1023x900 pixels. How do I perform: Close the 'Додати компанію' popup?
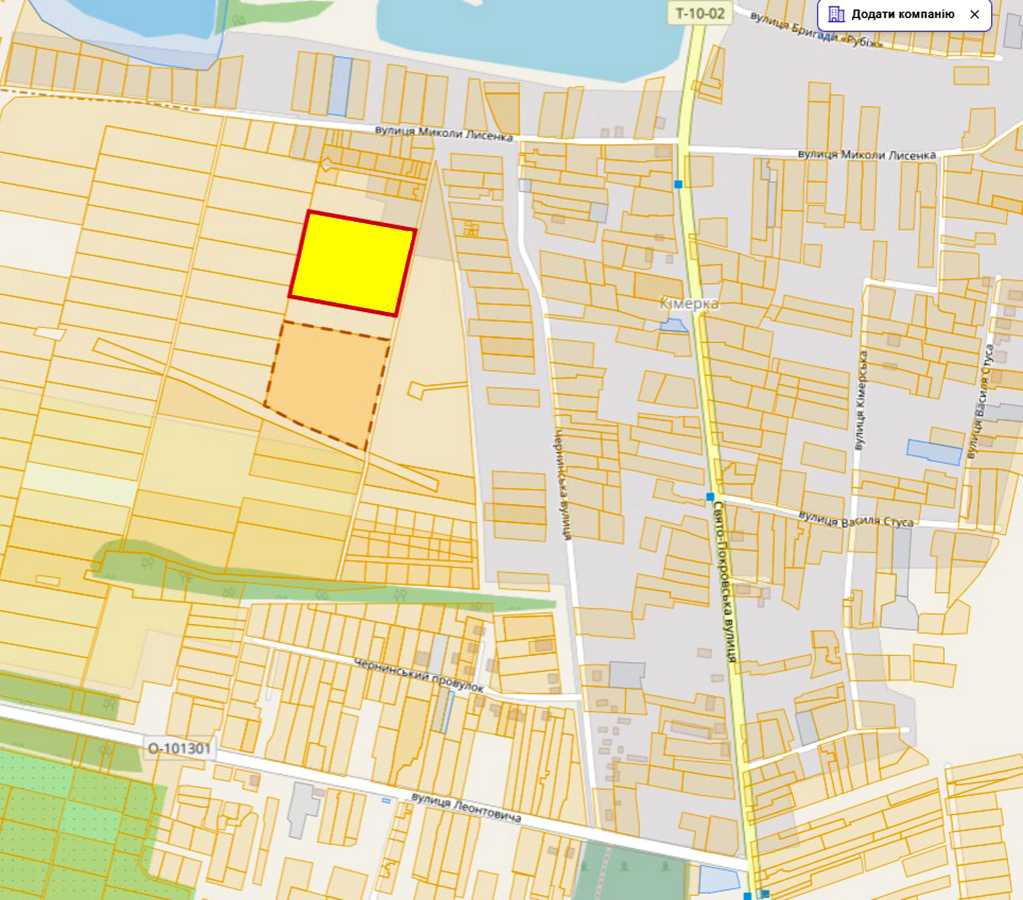[x=975, y=14]
